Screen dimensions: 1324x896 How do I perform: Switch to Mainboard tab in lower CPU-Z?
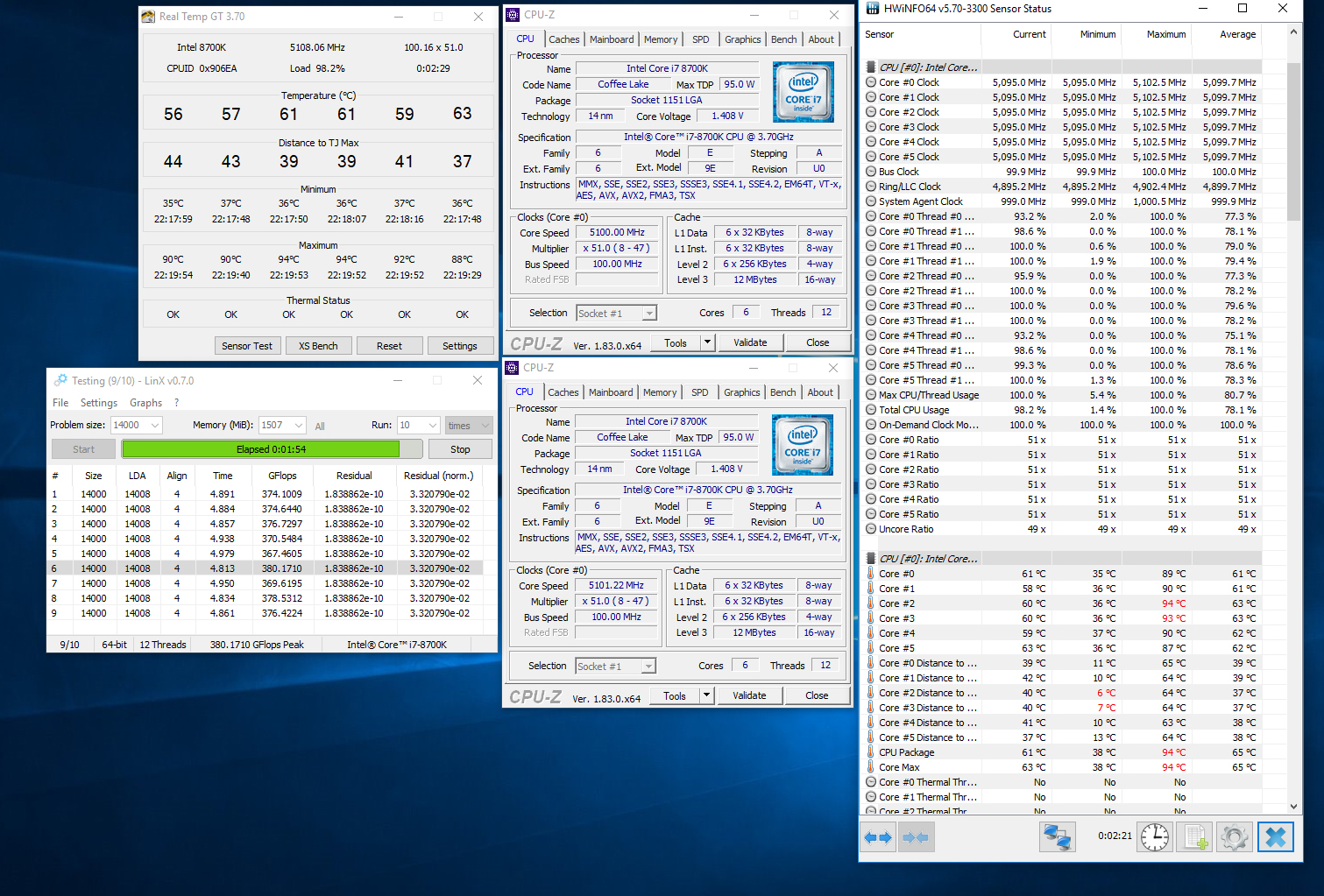[611, 392]
